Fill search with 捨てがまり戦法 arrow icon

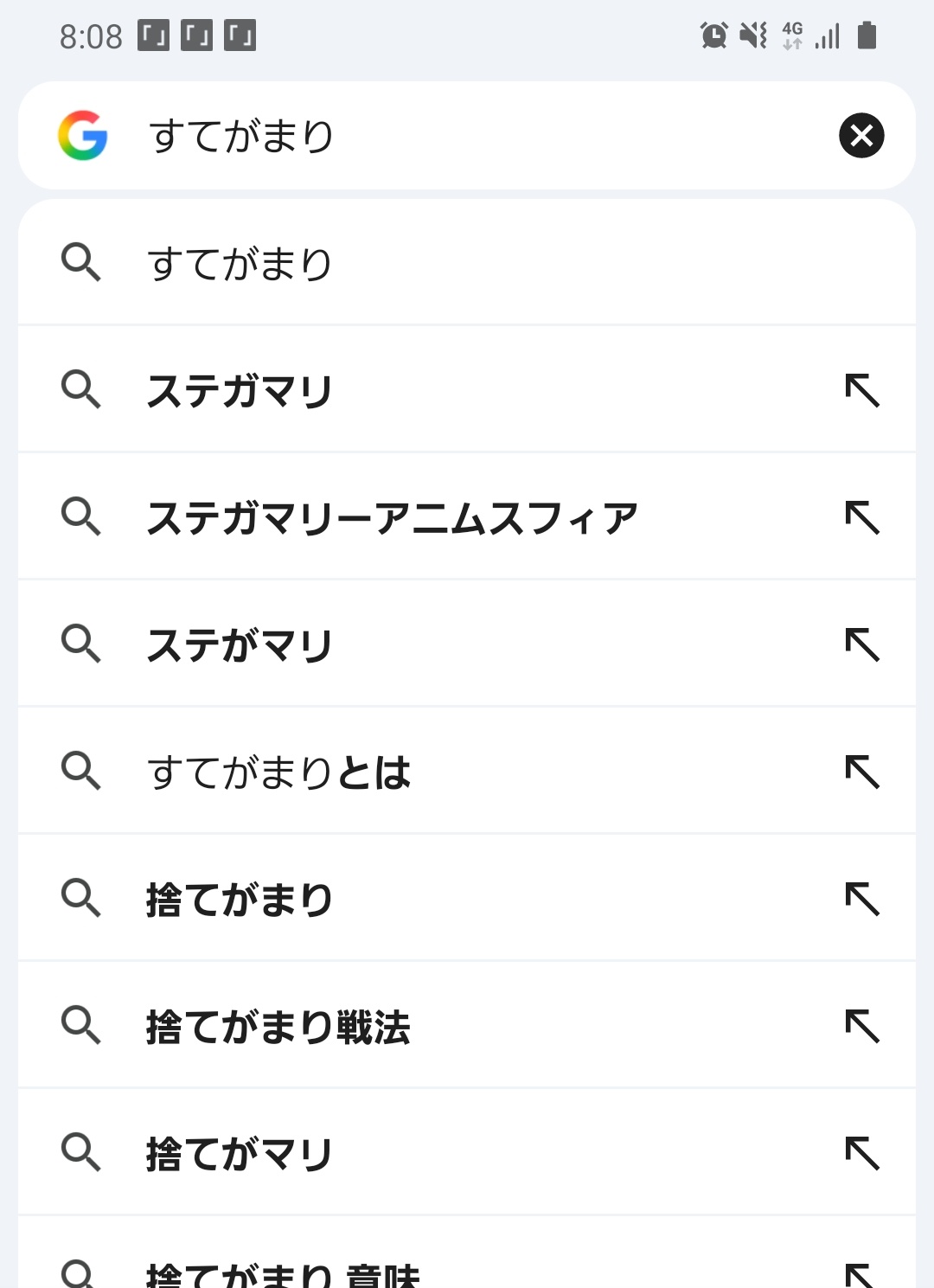[862, 1026]
